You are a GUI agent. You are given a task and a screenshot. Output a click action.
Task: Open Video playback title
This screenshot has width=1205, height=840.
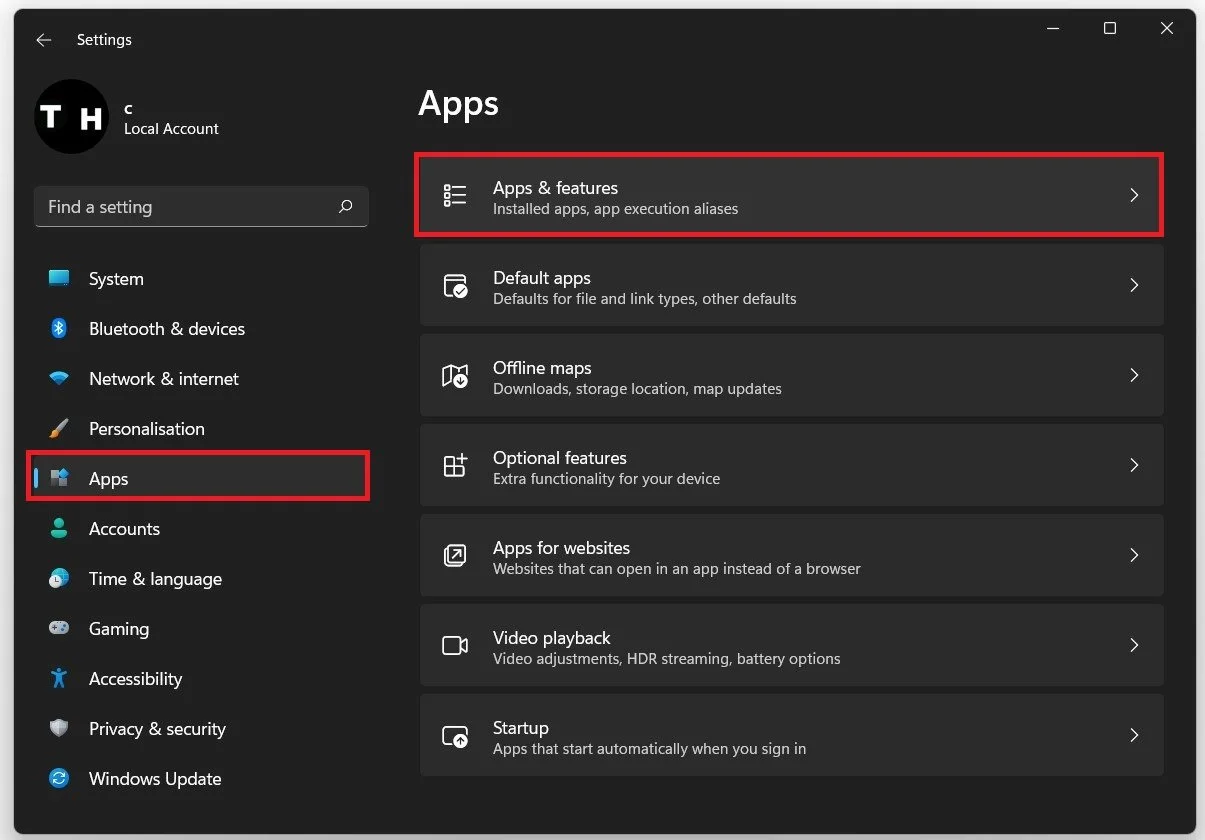pyautogui.click(x=551, y=638)
